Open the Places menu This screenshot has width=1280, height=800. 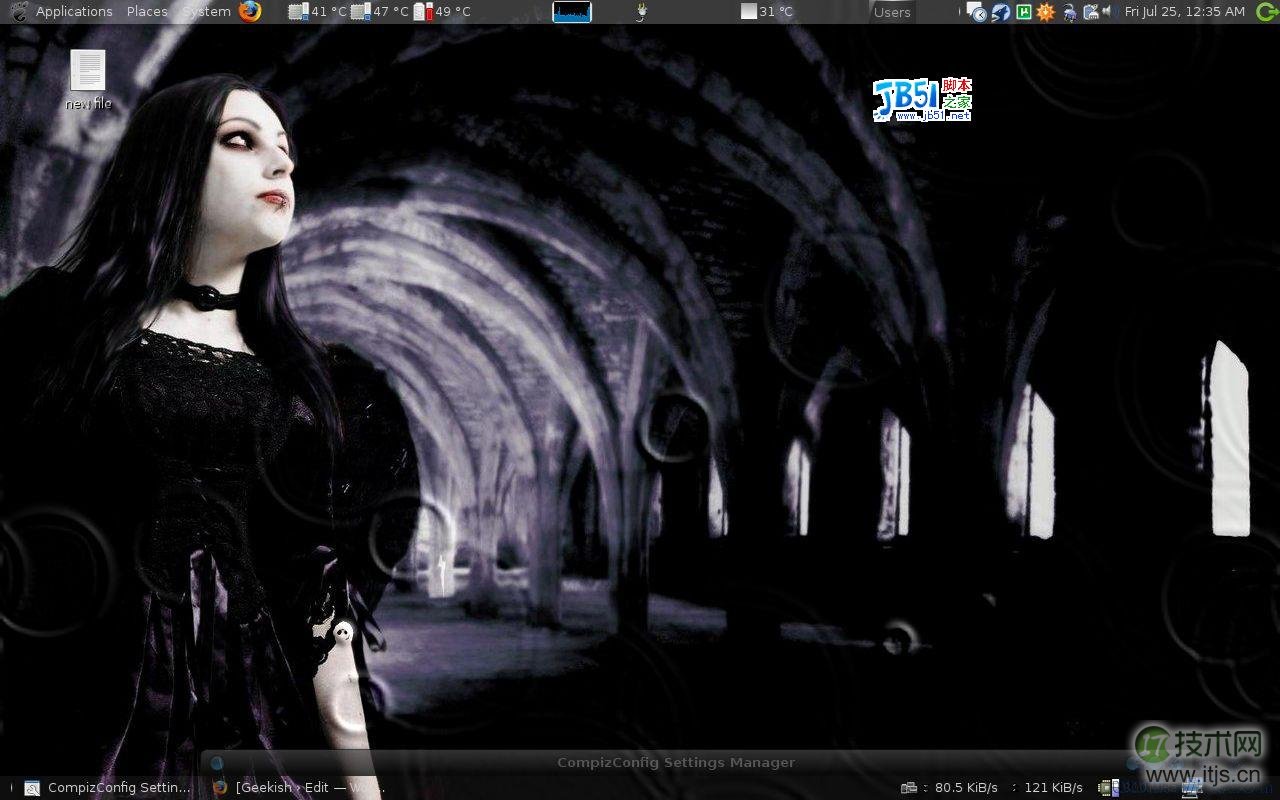[x=147, y=12]
